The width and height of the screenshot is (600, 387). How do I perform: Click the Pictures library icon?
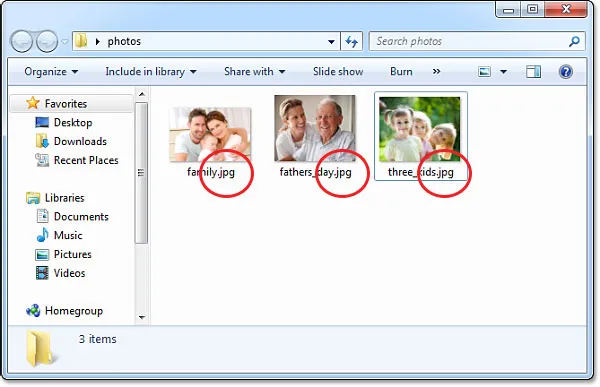click(42, 254)
